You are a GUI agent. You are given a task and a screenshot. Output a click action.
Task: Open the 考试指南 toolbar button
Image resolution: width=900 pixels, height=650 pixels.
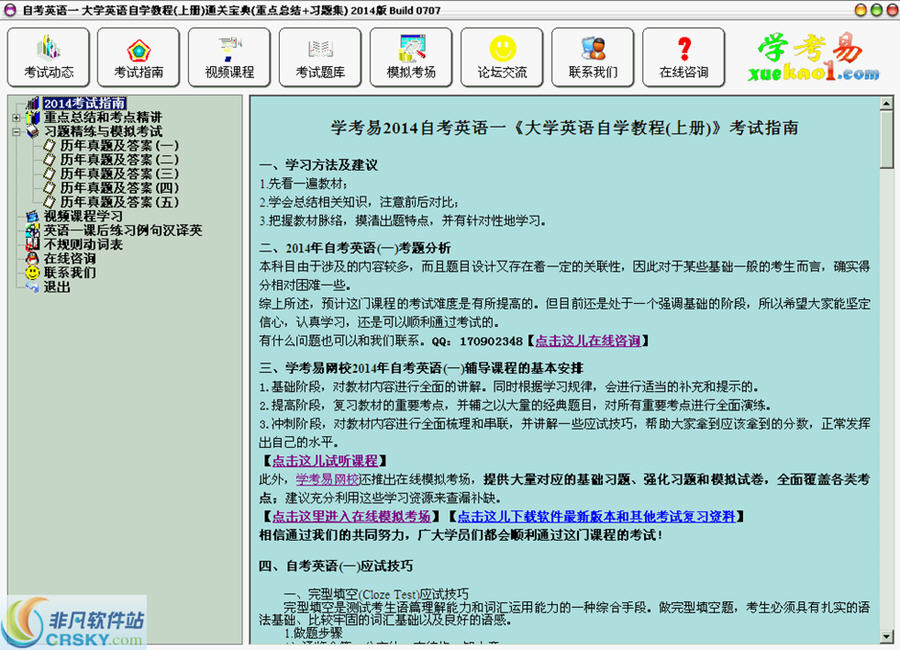pos(139,57)
